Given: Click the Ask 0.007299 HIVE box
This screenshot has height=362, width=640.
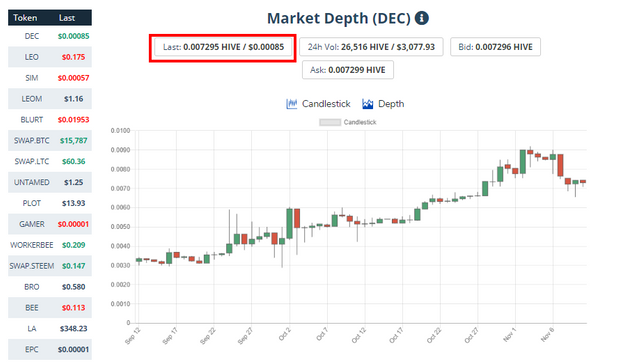Looking at the screenshot, I should tap(348, 70).
